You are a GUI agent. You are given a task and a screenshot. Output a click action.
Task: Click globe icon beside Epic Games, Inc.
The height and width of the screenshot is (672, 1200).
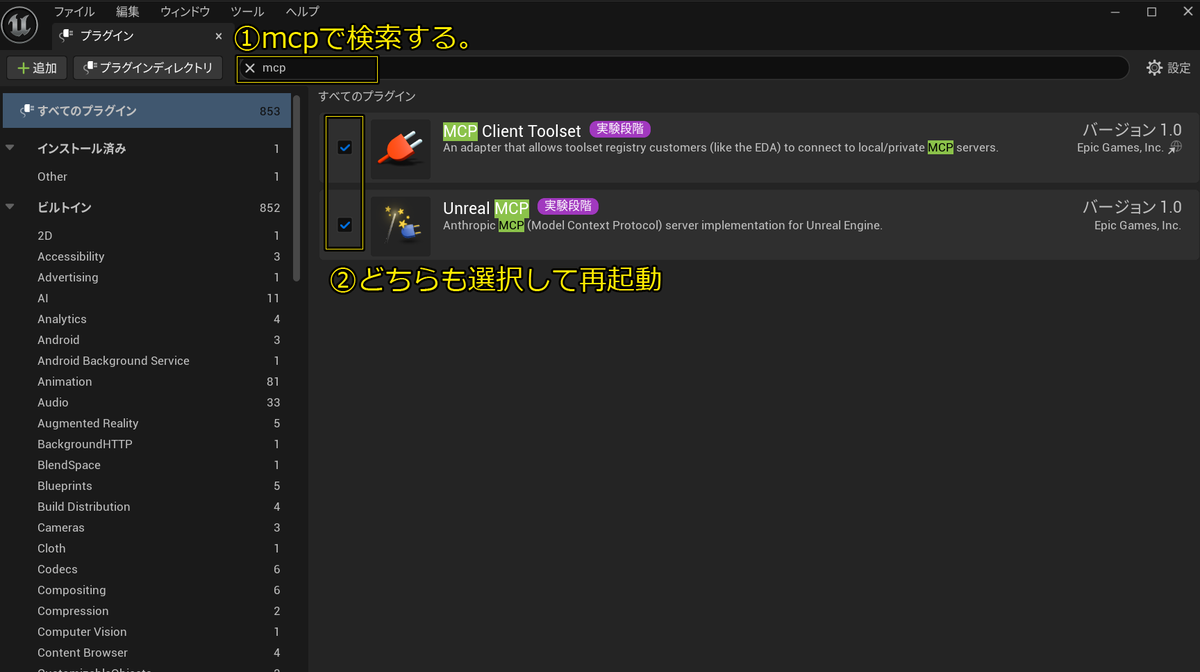[1175, 147]
